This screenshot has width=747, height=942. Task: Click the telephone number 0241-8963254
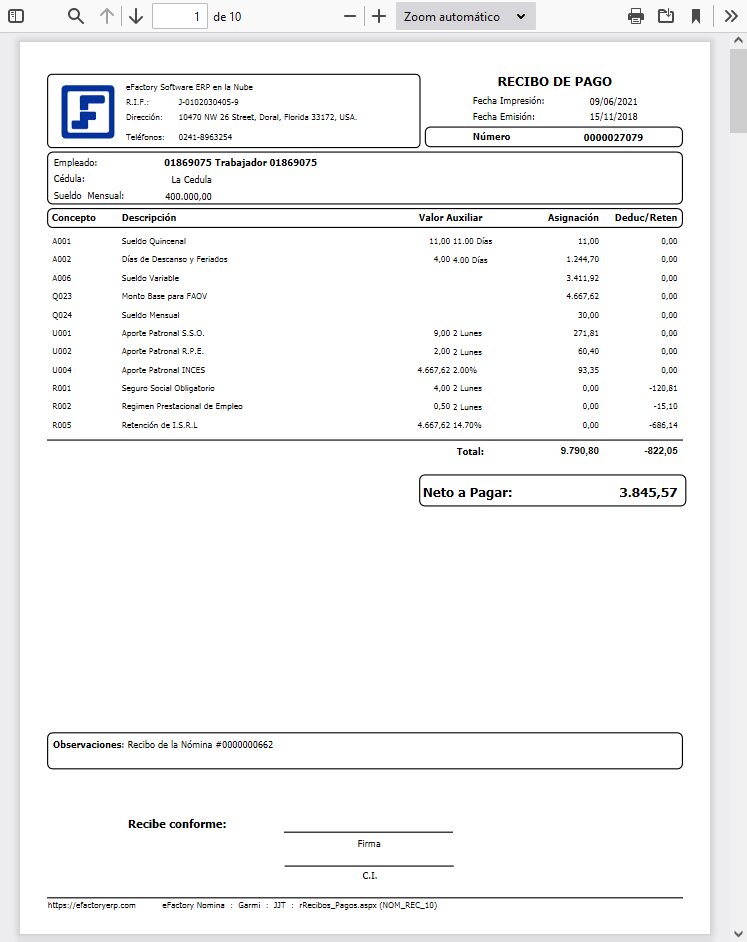pyautogui.click(x=205, y=137)
